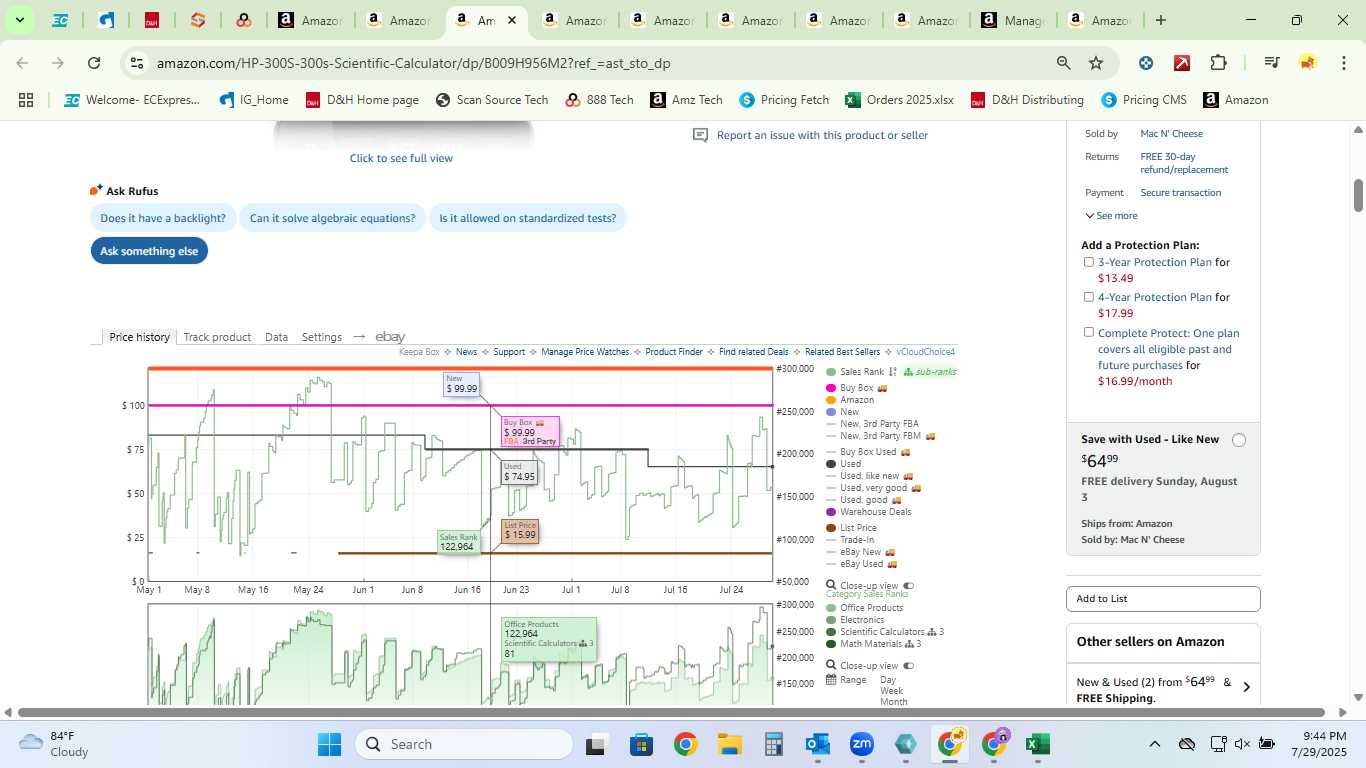
Task: Open the D&H Home page bookmark
Action: point(362,100)
